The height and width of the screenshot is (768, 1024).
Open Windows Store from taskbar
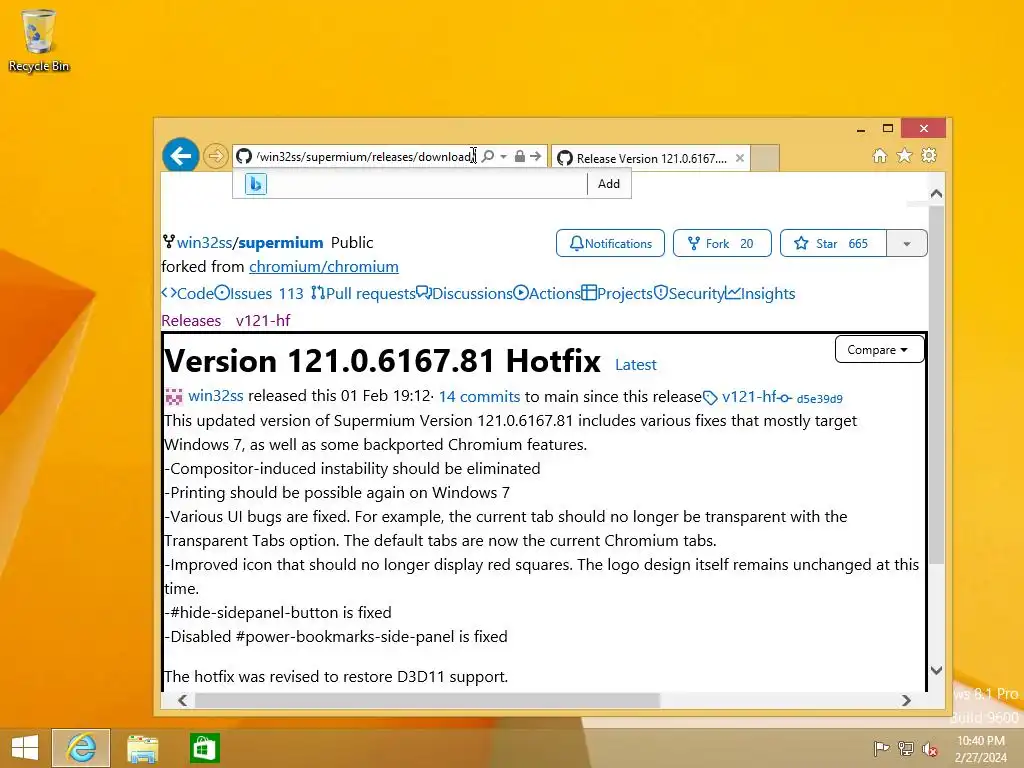[x=204, y=748]
